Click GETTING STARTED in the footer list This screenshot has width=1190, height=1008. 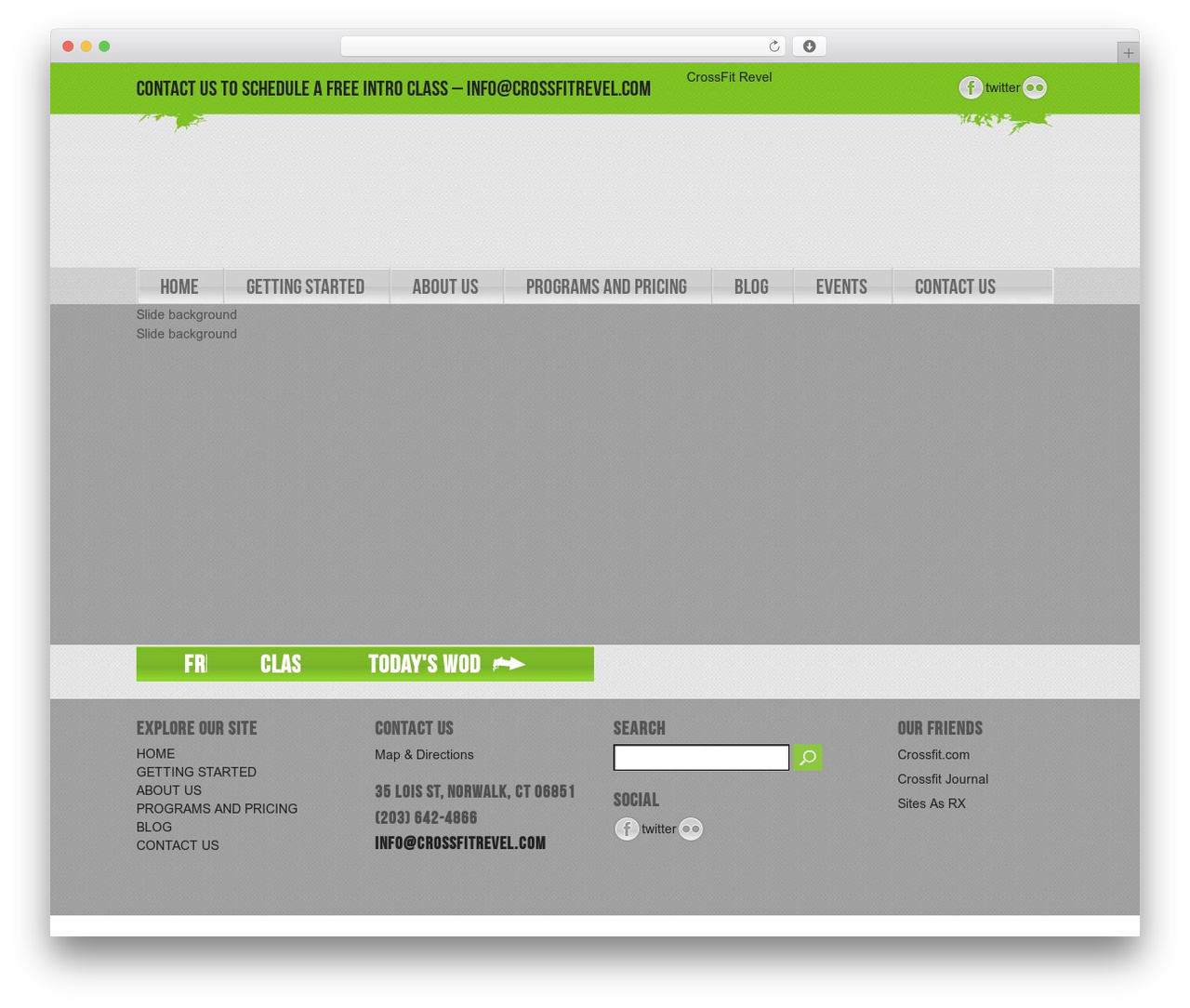(196, 772)
